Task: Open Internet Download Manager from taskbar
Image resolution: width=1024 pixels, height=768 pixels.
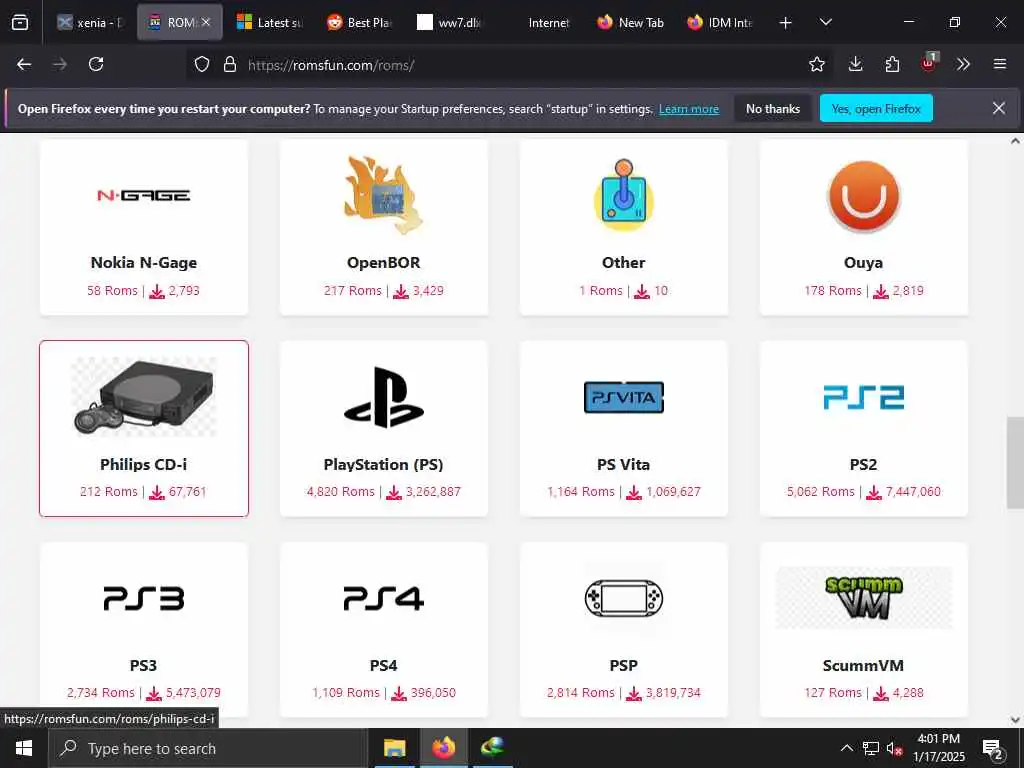Action: 492,748
